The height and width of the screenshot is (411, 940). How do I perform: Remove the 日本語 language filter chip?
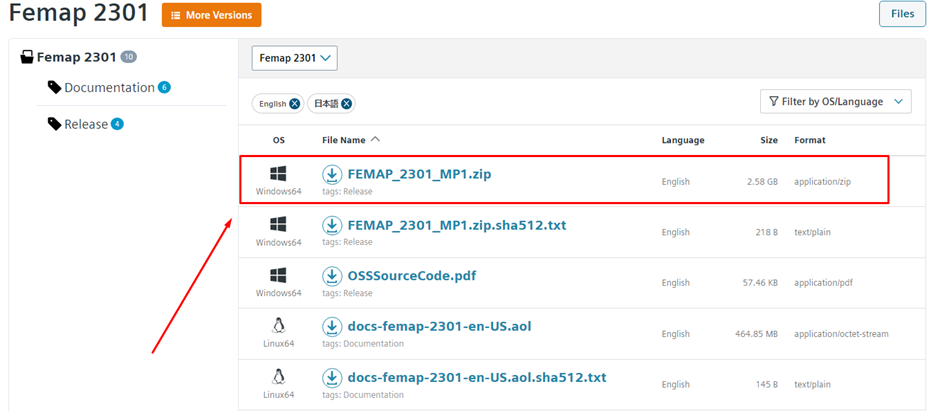click(347, 104)
